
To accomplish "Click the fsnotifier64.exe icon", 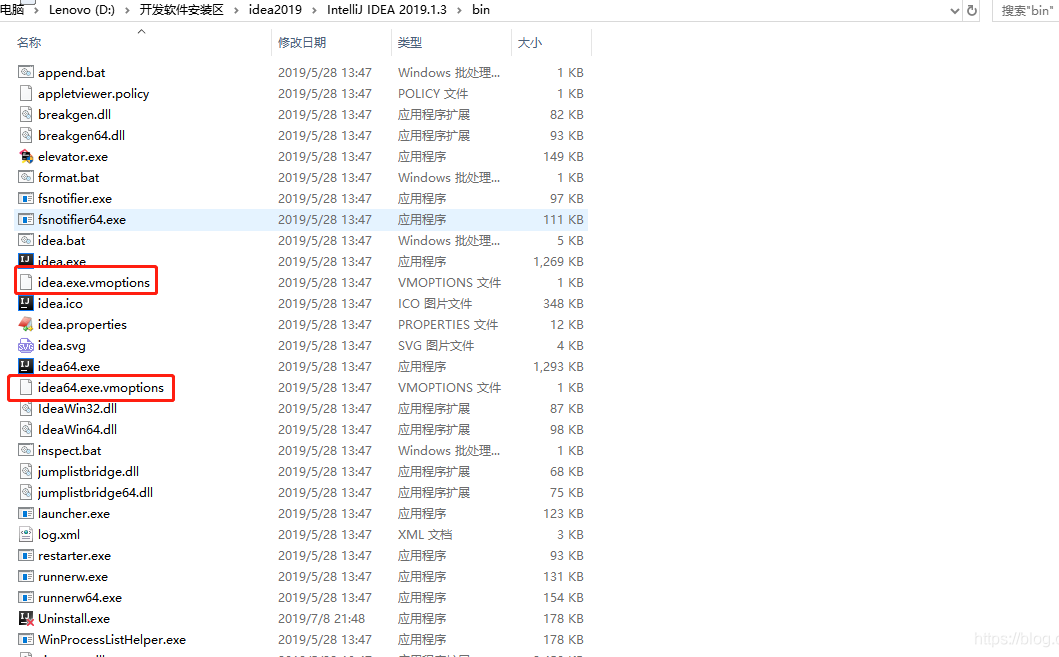I will [26, 219].
